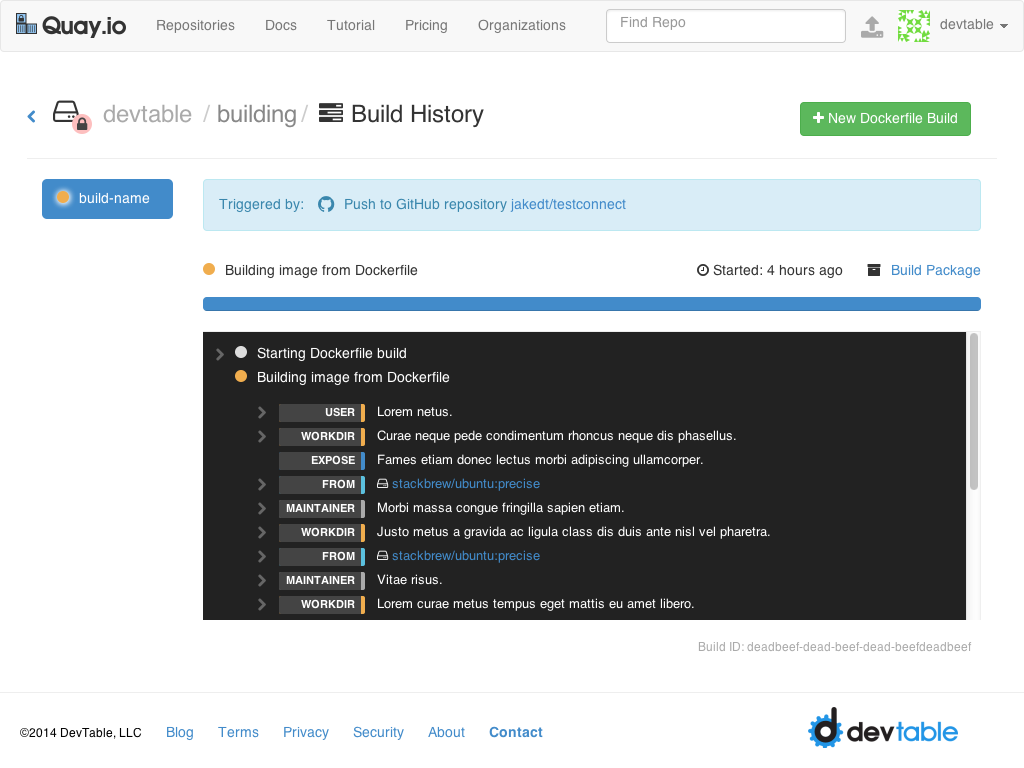Image resolution: width=1024 pixels, height=768 pixels.
Task: Click New Dockerfile Build button
Action: click(885, 119)
